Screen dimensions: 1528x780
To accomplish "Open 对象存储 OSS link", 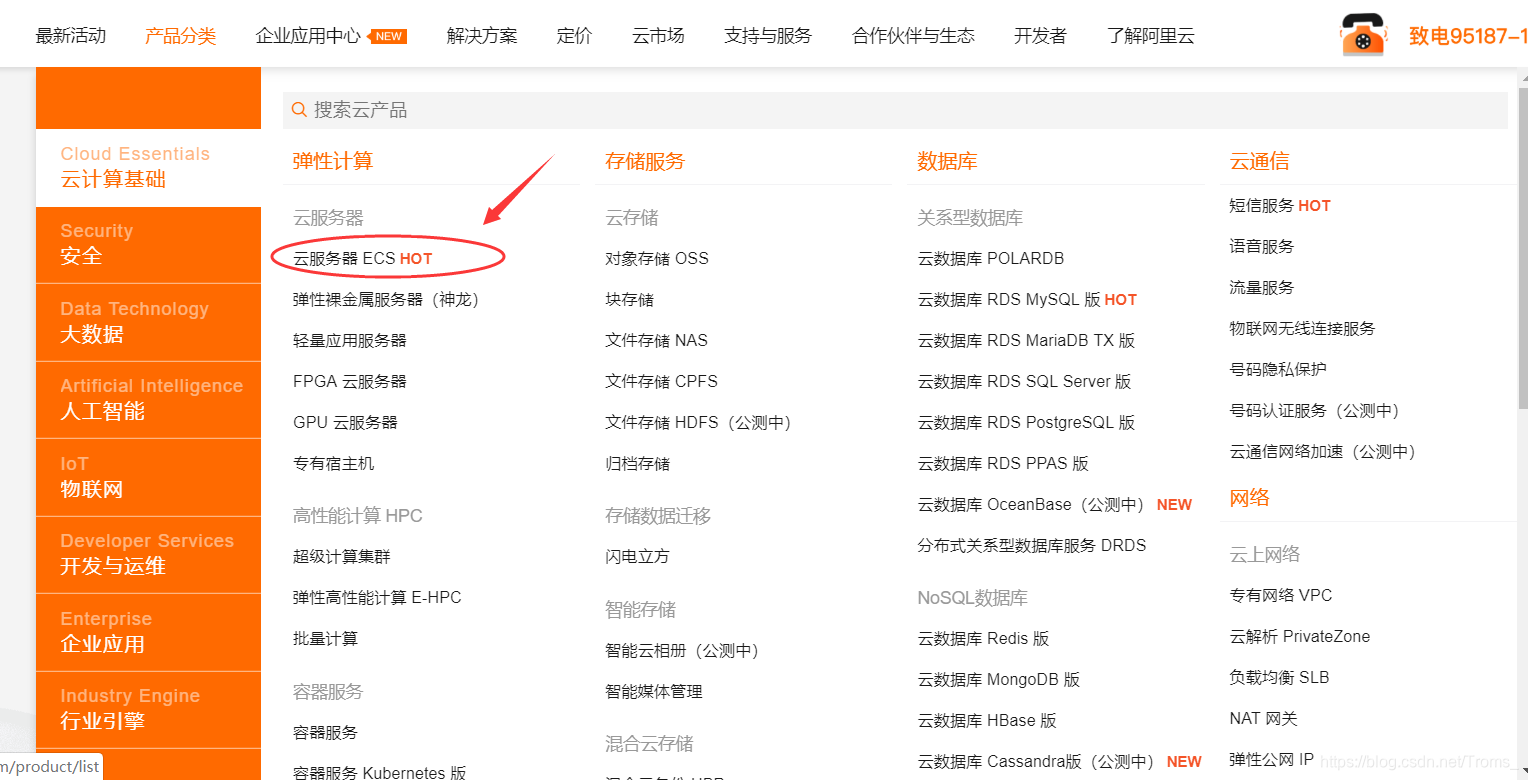I will point(657,258).
